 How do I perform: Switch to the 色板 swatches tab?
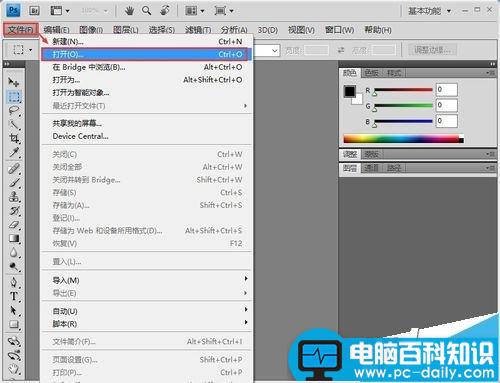point(371,73)
